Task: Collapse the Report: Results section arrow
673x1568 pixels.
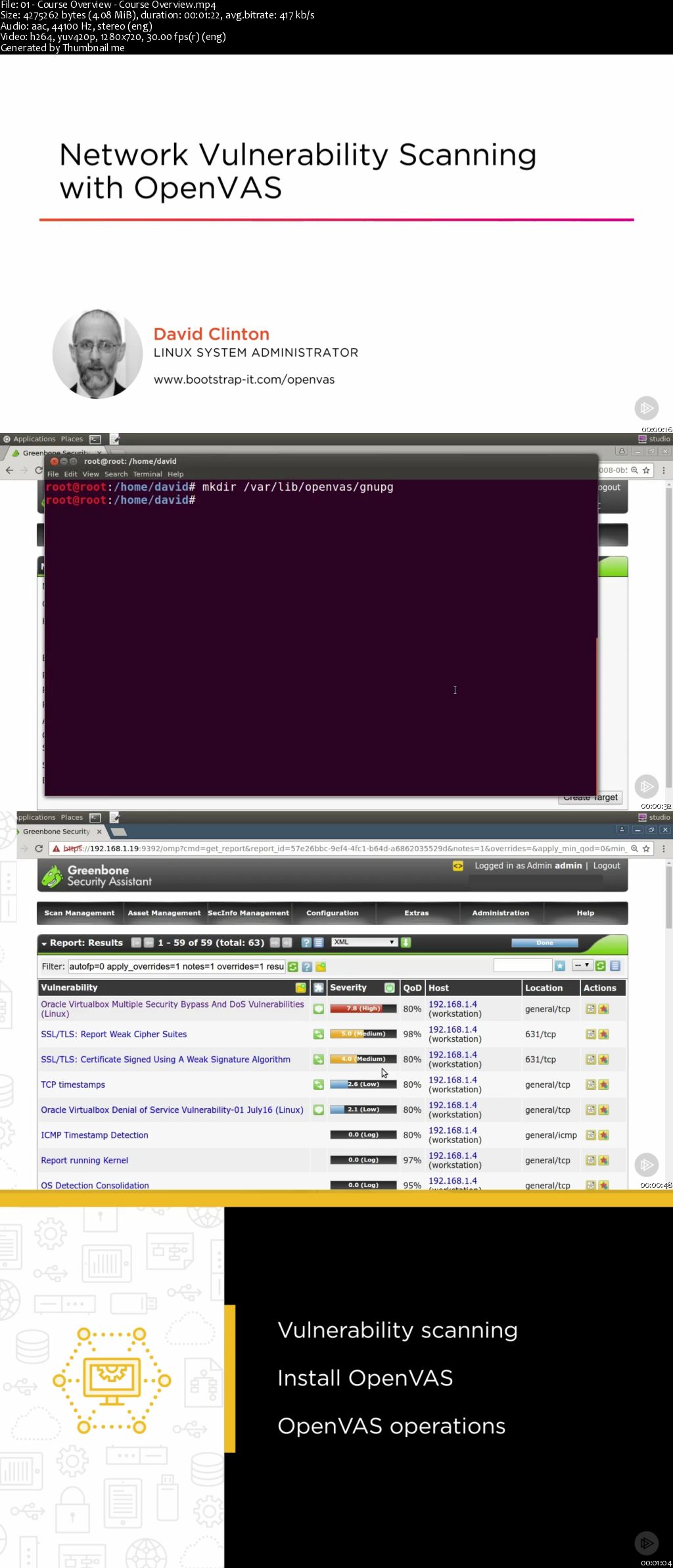Action: click(x=44, y=943)
